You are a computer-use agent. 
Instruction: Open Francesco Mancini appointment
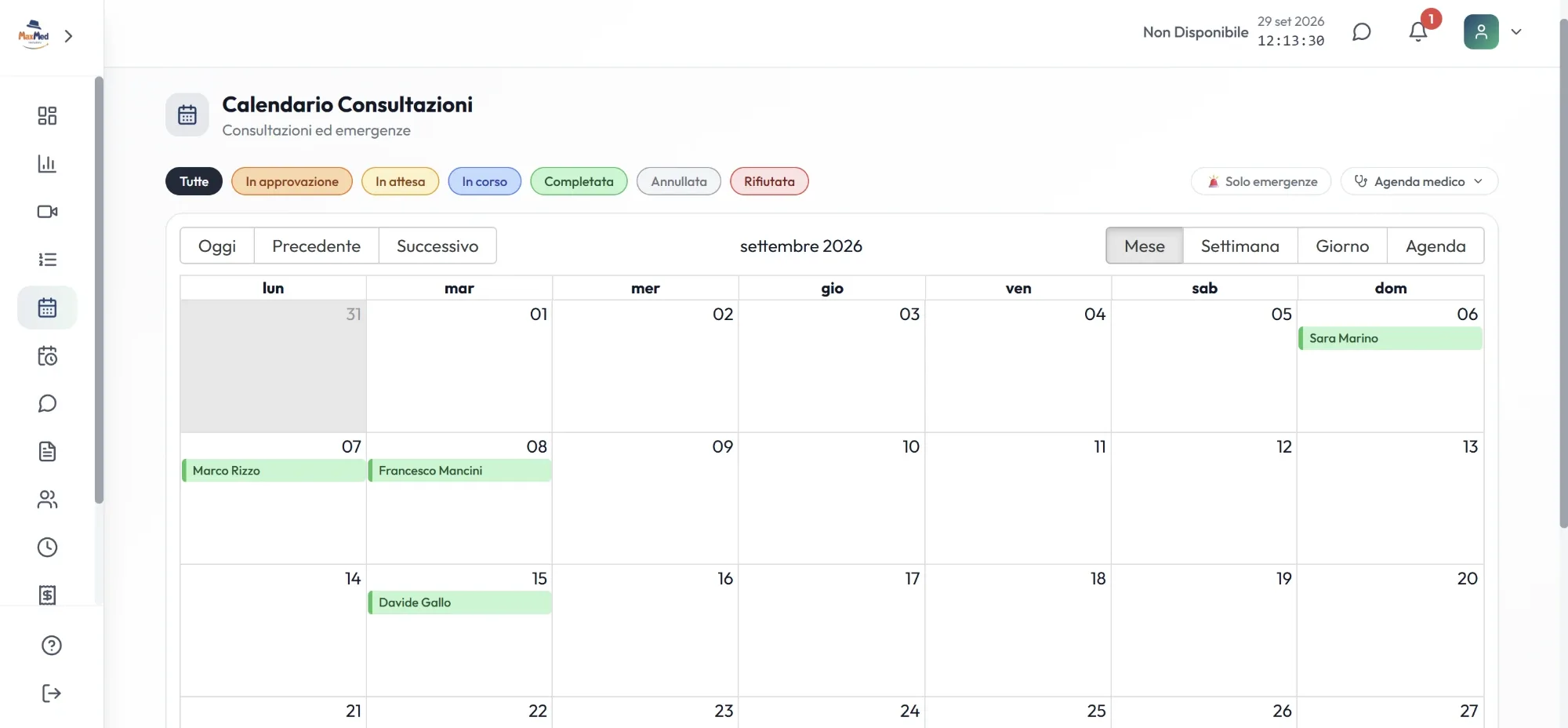[x=459, y=471]
